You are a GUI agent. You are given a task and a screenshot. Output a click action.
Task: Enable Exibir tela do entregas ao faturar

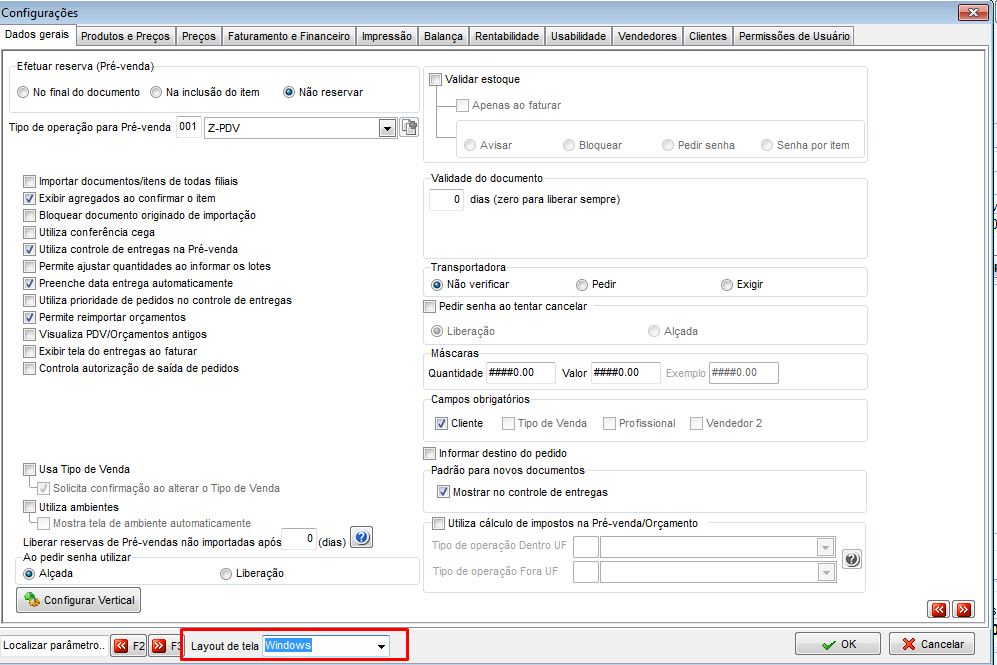click(x=29, y=352)
